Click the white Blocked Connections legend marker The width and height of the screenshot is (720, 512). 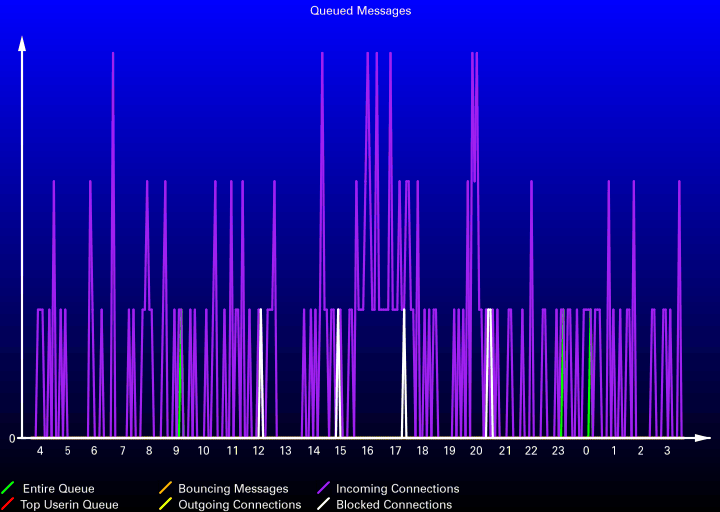coord(323,505)
